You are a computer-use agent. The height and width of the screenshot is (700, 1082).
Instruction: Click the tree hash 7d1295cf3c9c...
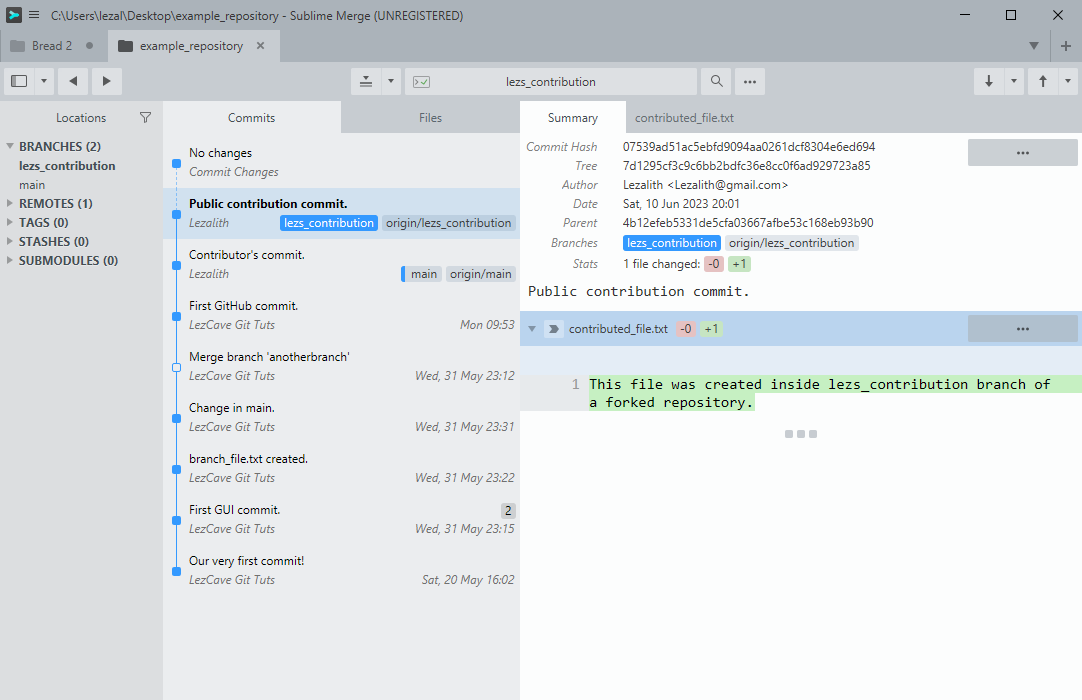point(747,166)
